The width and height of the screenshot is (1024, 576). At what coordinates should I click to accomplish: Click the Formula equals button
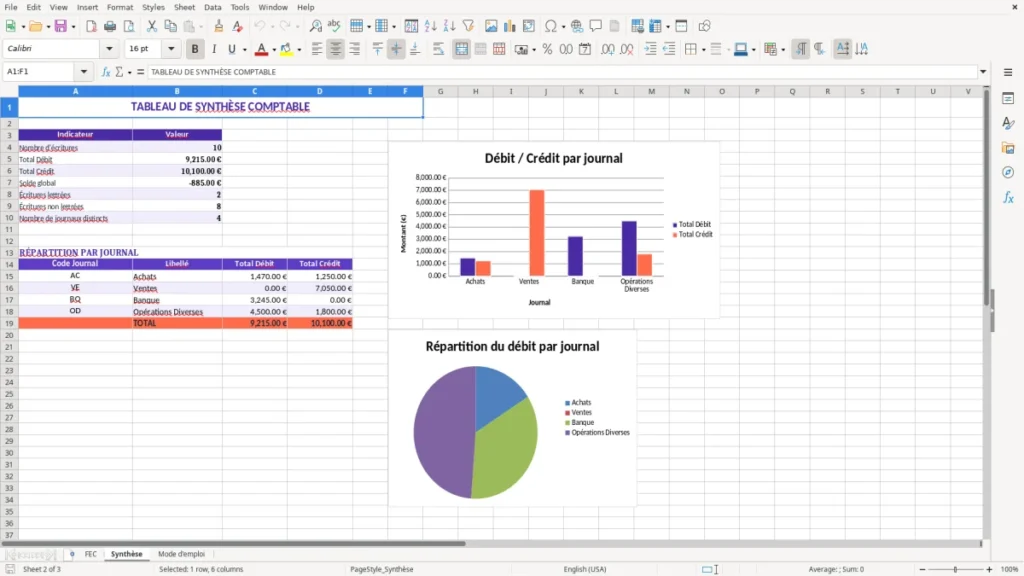pyautogui.click(x=140, y=72)
